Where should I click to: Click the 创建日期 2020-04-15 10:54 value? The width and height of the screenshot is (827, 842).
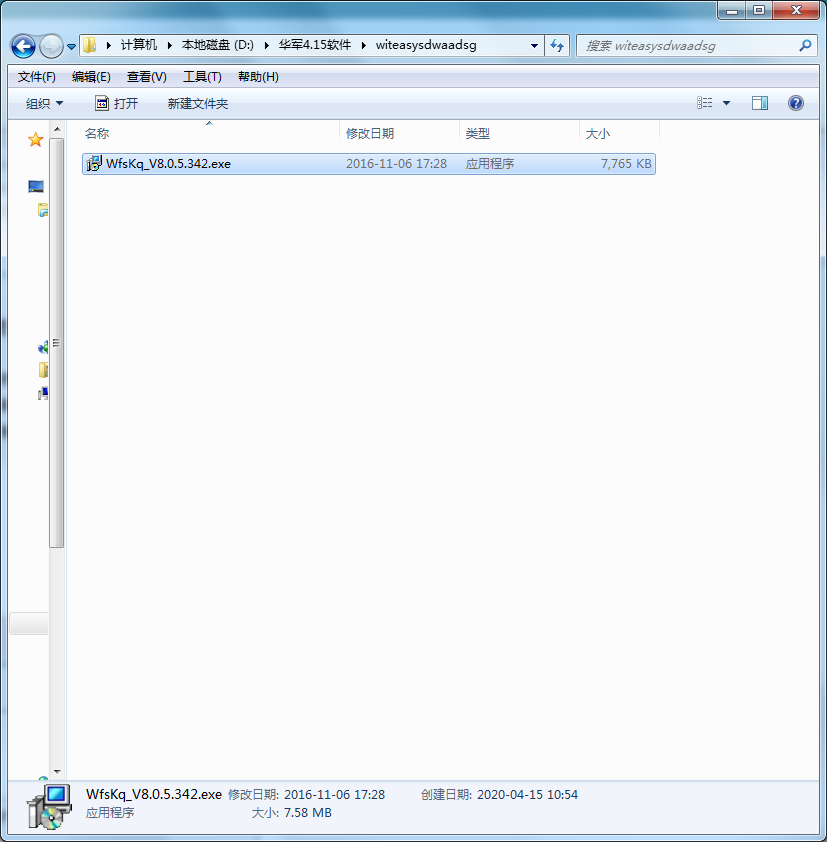527,795
